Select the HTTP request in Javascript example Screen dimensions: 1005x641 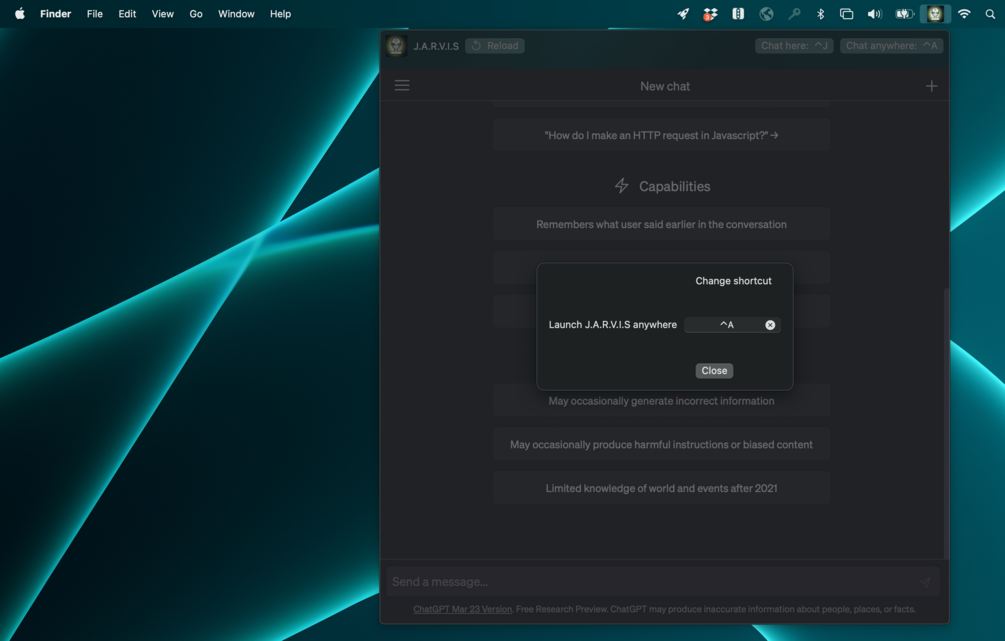tap(661, 135)
